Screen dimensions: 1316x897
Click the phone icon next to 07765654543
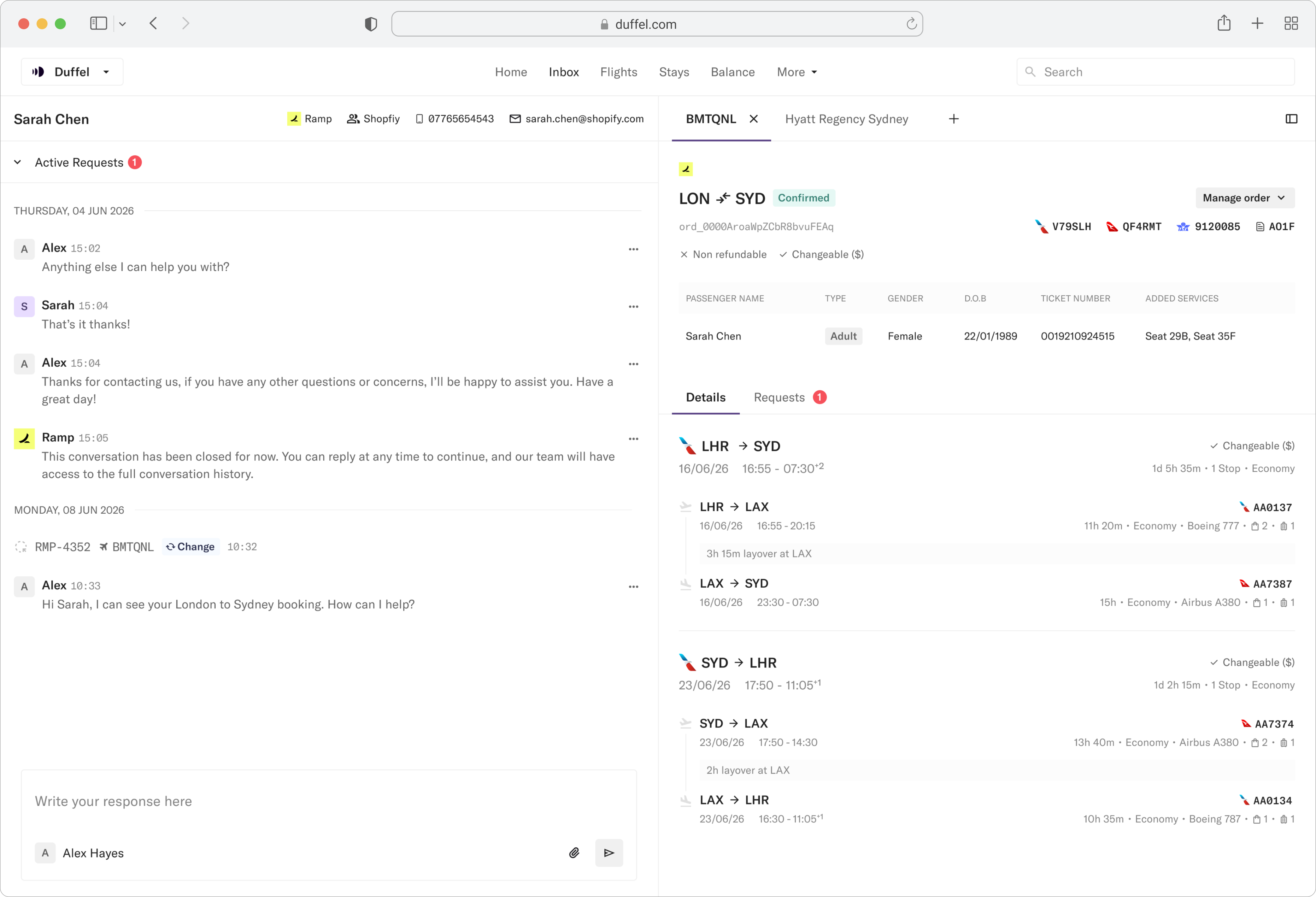(x=419, y=119)
